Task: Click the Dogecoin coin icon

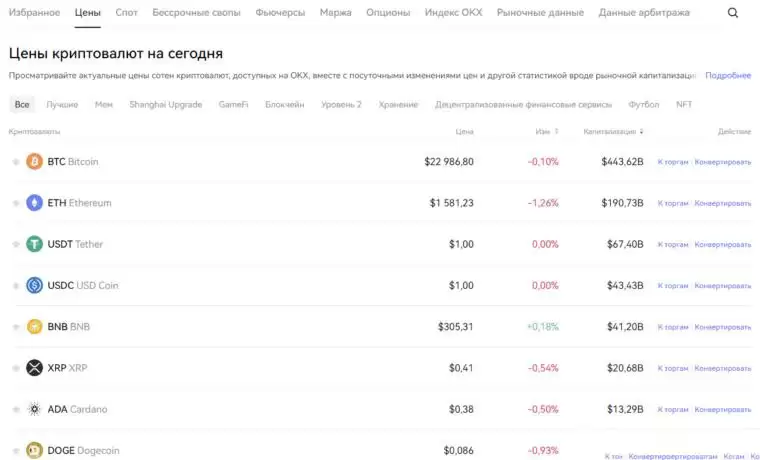Action: coord(35,450)
